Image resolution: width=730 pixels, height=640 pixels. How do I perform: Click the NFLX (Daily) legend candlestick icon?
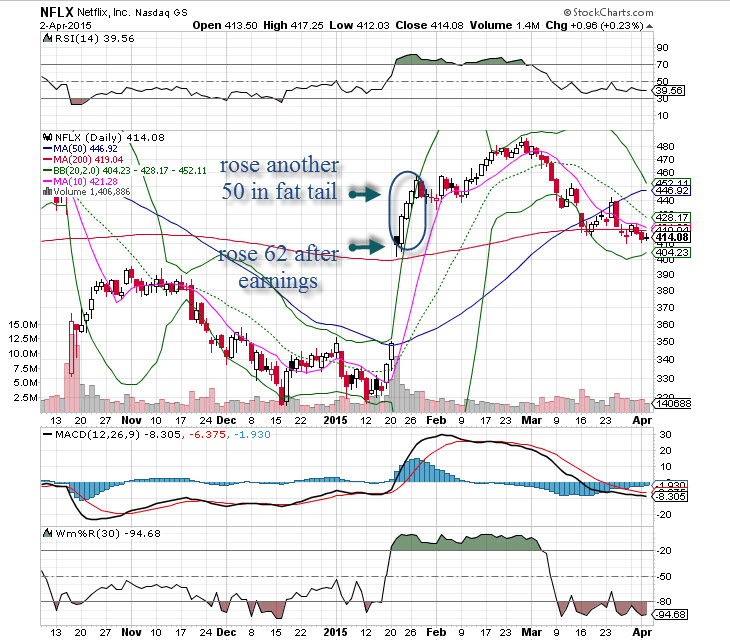pos(46,136)
